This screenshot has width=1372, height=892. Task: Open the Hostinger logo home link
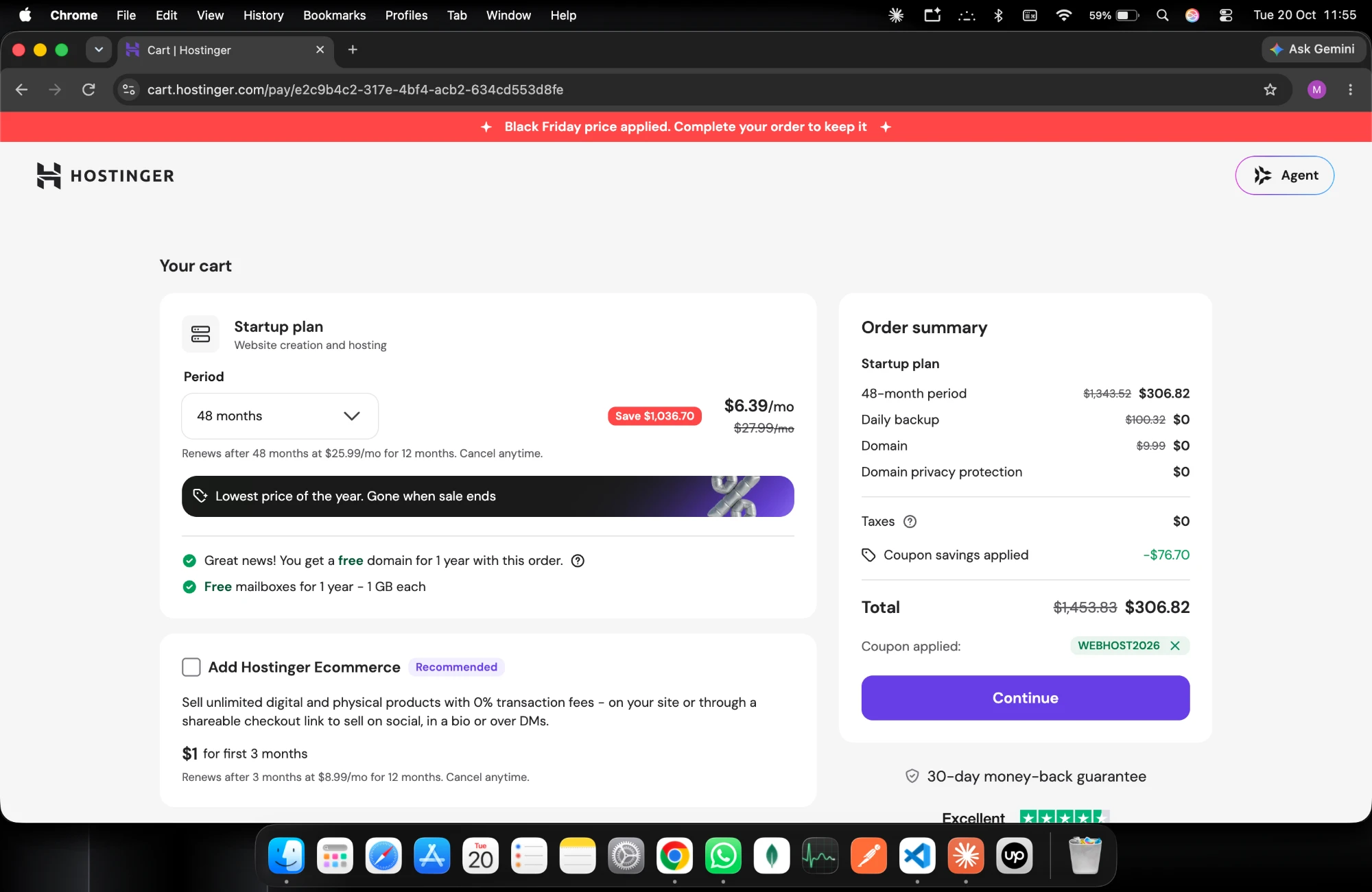(106, 176)
